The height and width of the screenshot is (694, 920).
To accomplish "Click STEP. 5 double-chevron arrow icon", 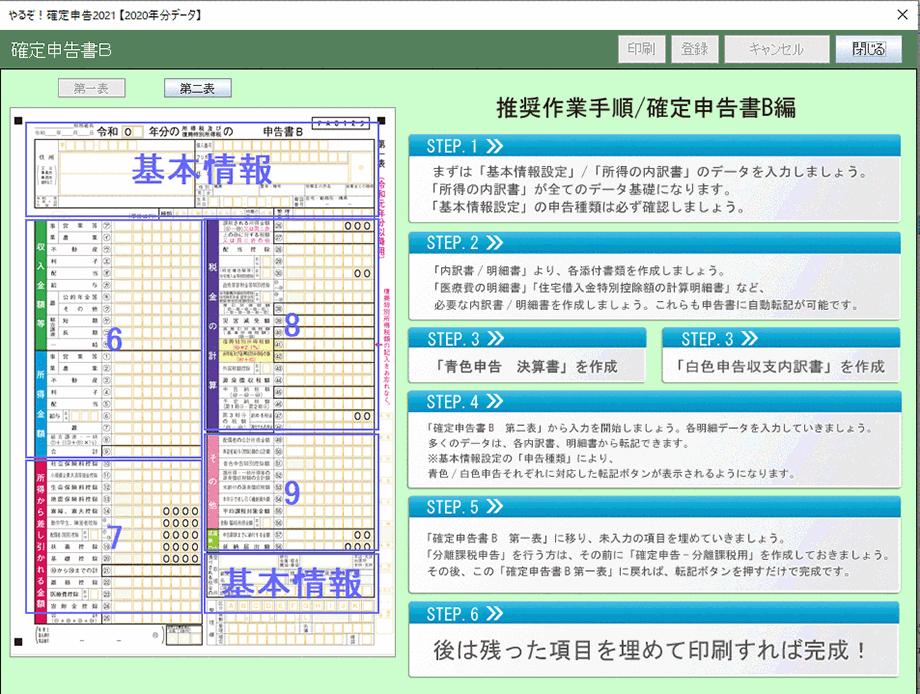I will click(495, 506).
